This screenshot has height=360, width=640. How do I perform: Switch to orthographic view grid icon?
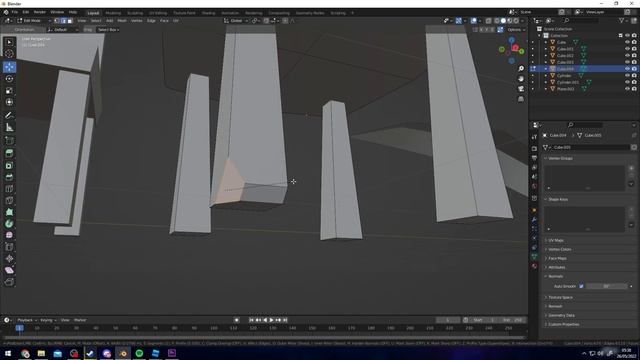(x=521, y=99)
